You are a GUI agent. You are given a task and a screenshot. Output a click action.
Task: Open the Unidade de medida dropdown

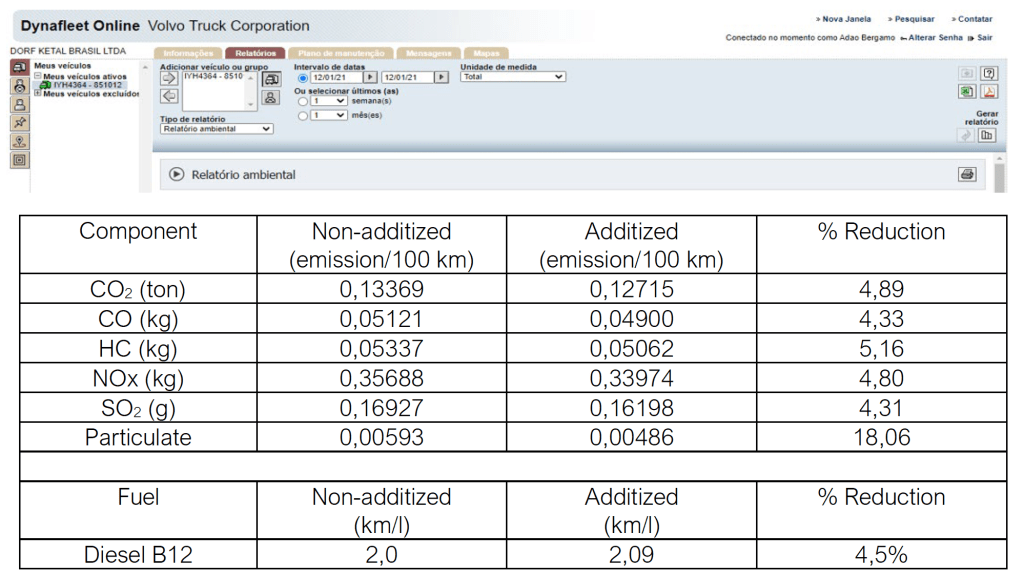(x=513, y=76)
